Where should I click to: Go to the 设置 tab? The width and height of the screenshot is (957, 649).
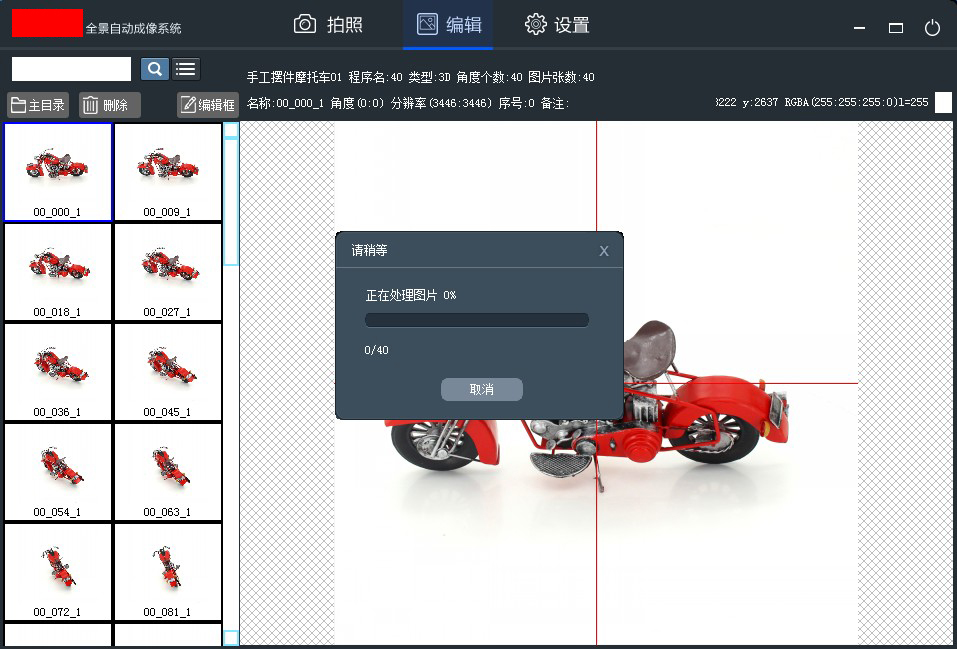click(557, 25)
